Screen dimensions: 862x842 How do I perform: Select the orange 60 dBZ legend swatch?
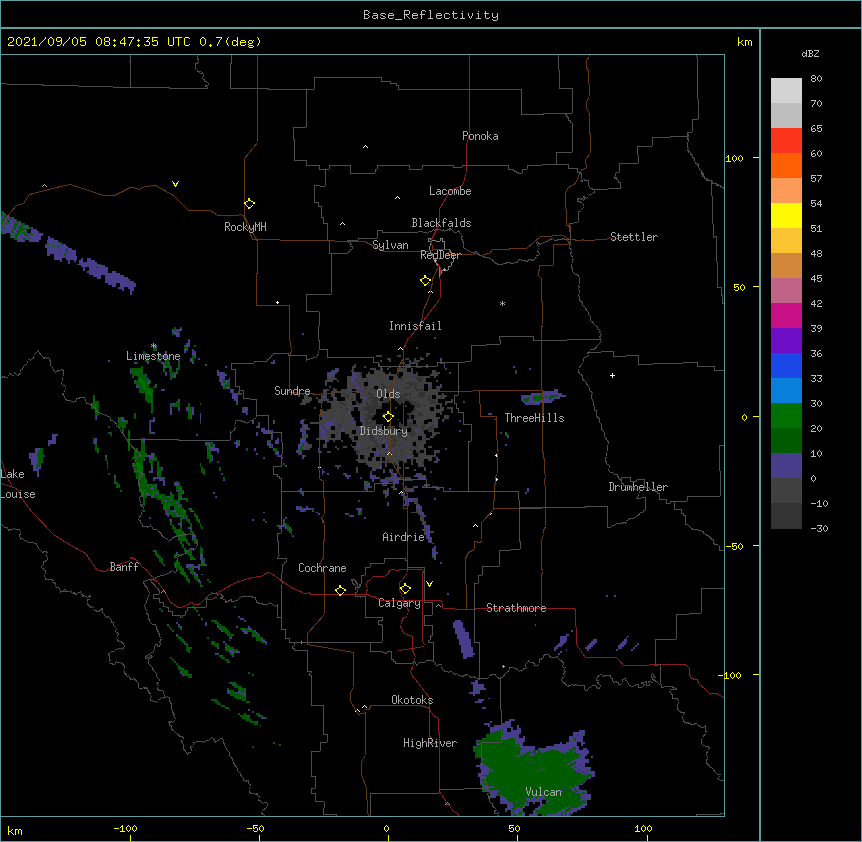point(786,165)
